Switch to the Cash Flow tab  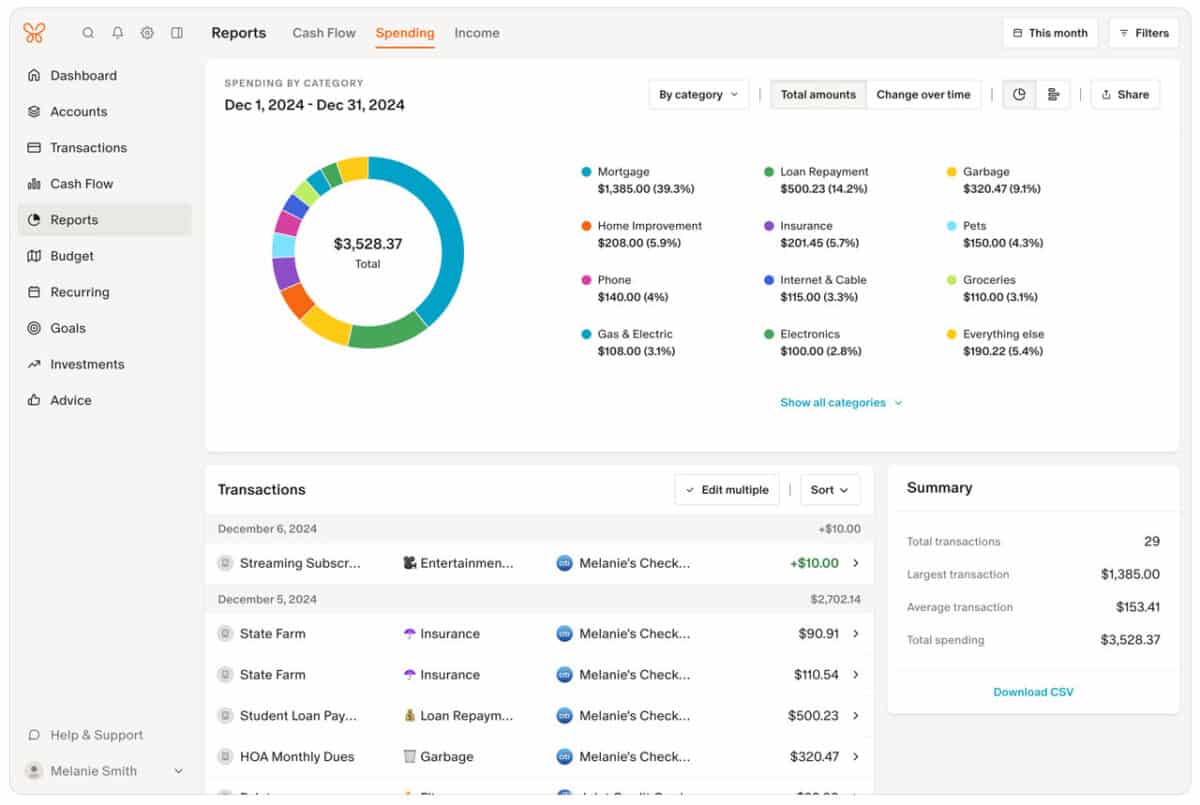tap(324, 33)
